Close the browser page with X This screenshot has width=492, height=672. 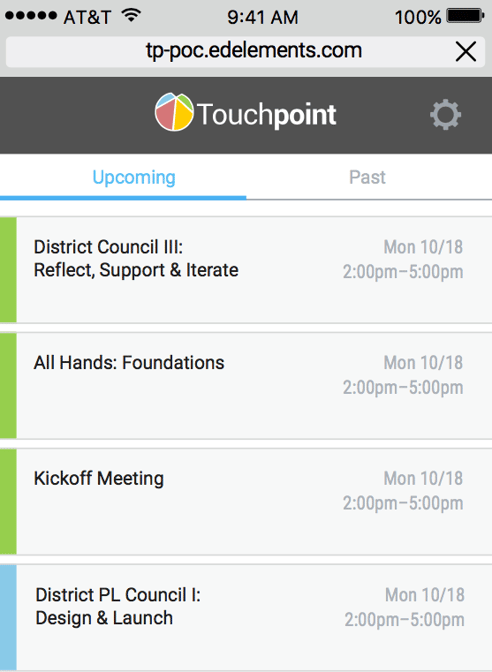tap(466, 52)
